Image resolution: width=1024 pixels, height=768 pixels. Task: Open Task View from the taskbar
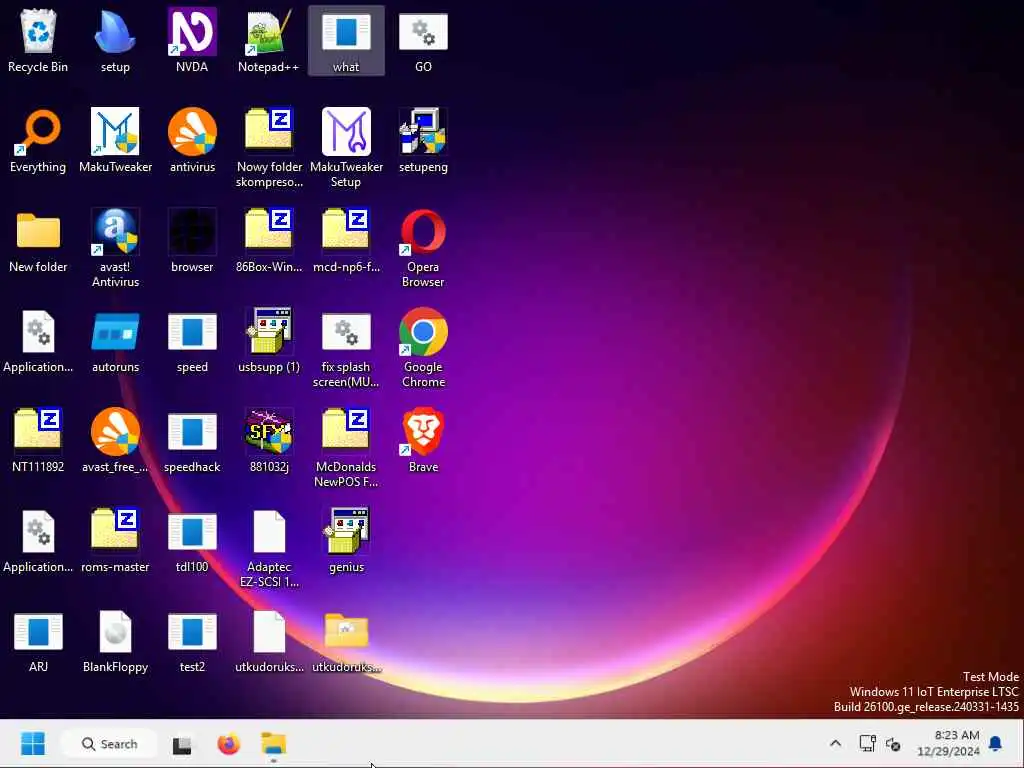[182, 744]
